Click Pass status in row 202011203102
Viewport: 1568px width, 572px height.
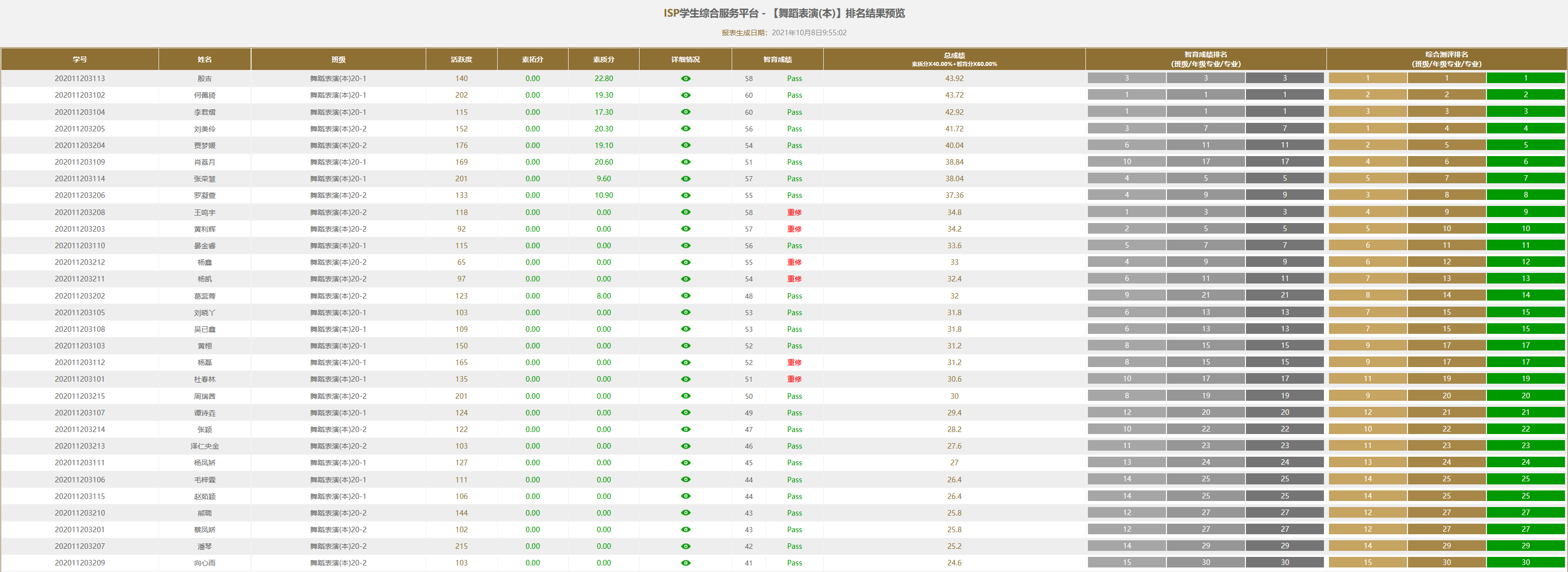pos(795,95)
